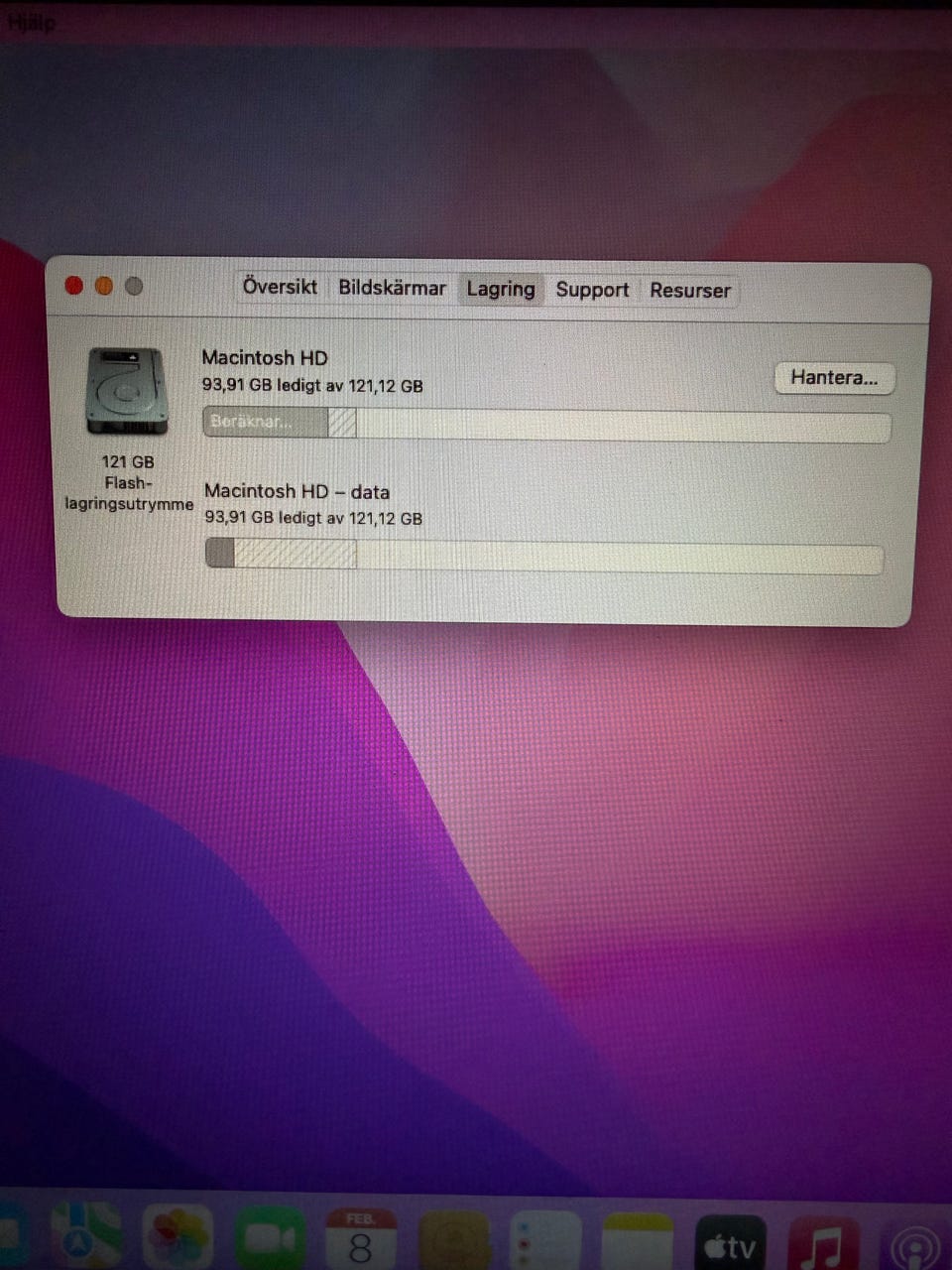Open Maps from the Dock

click(x=86, y=1235)
